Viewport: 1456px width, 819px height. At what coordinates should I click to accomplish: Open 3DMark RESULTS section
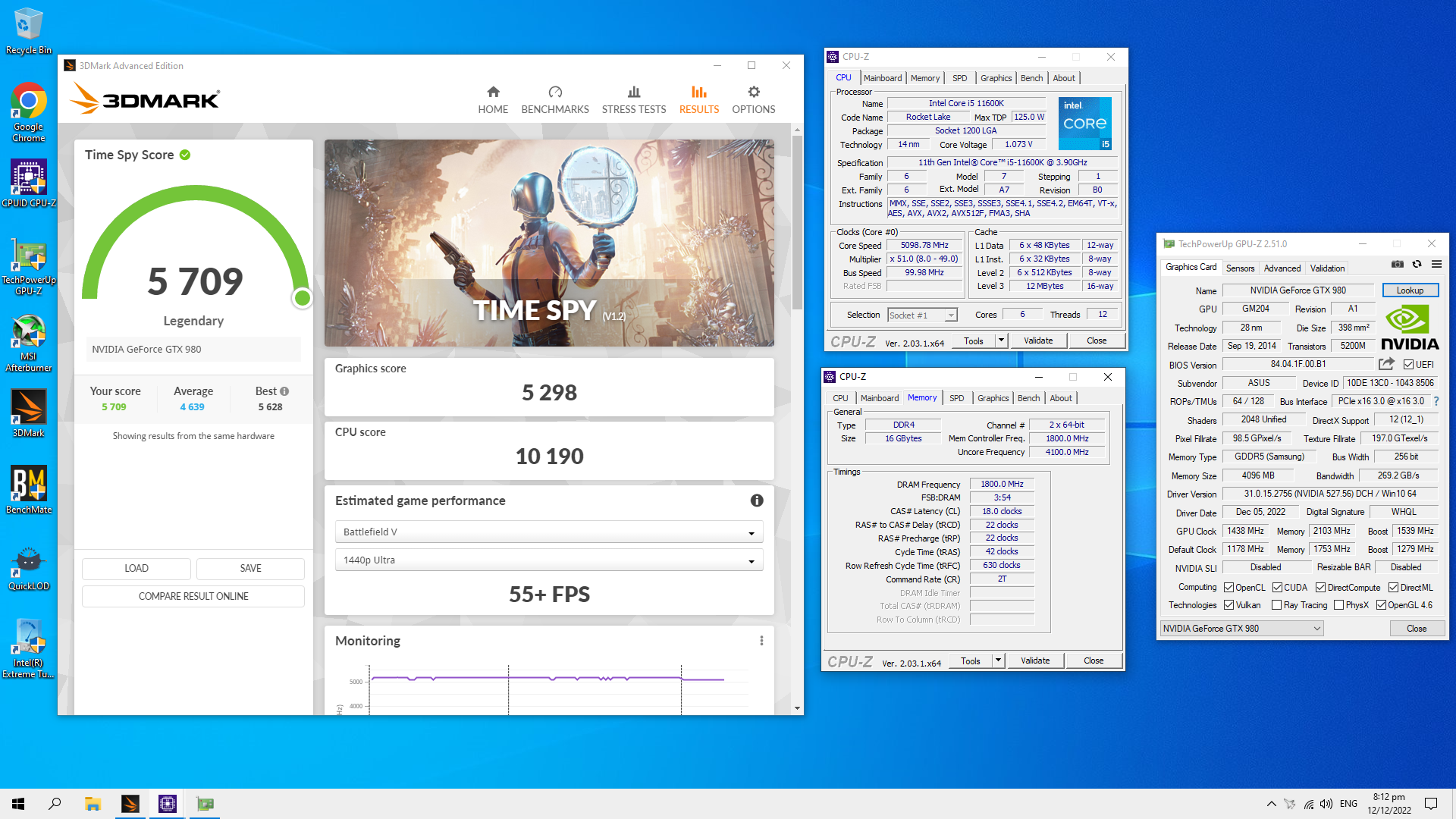pos(699,100)
